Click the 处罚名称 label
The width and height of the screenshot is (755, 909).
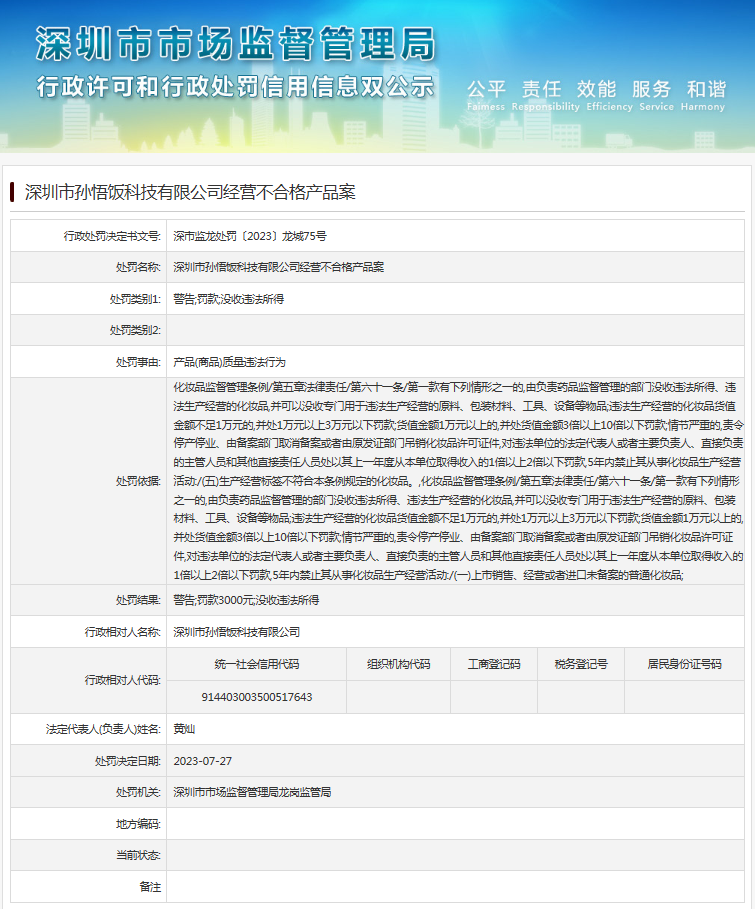point(138,267)
